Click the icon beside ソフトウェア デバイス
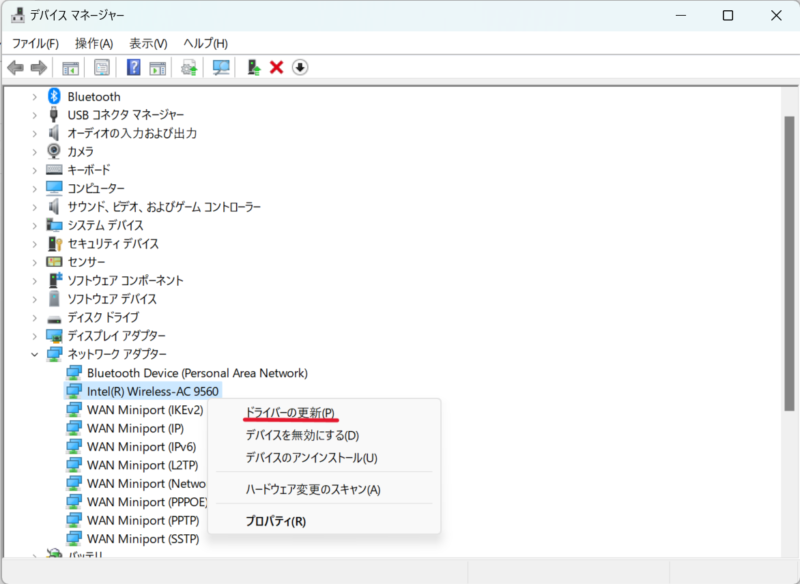Viewport: 800px width, 584px height. pos(54,298)
